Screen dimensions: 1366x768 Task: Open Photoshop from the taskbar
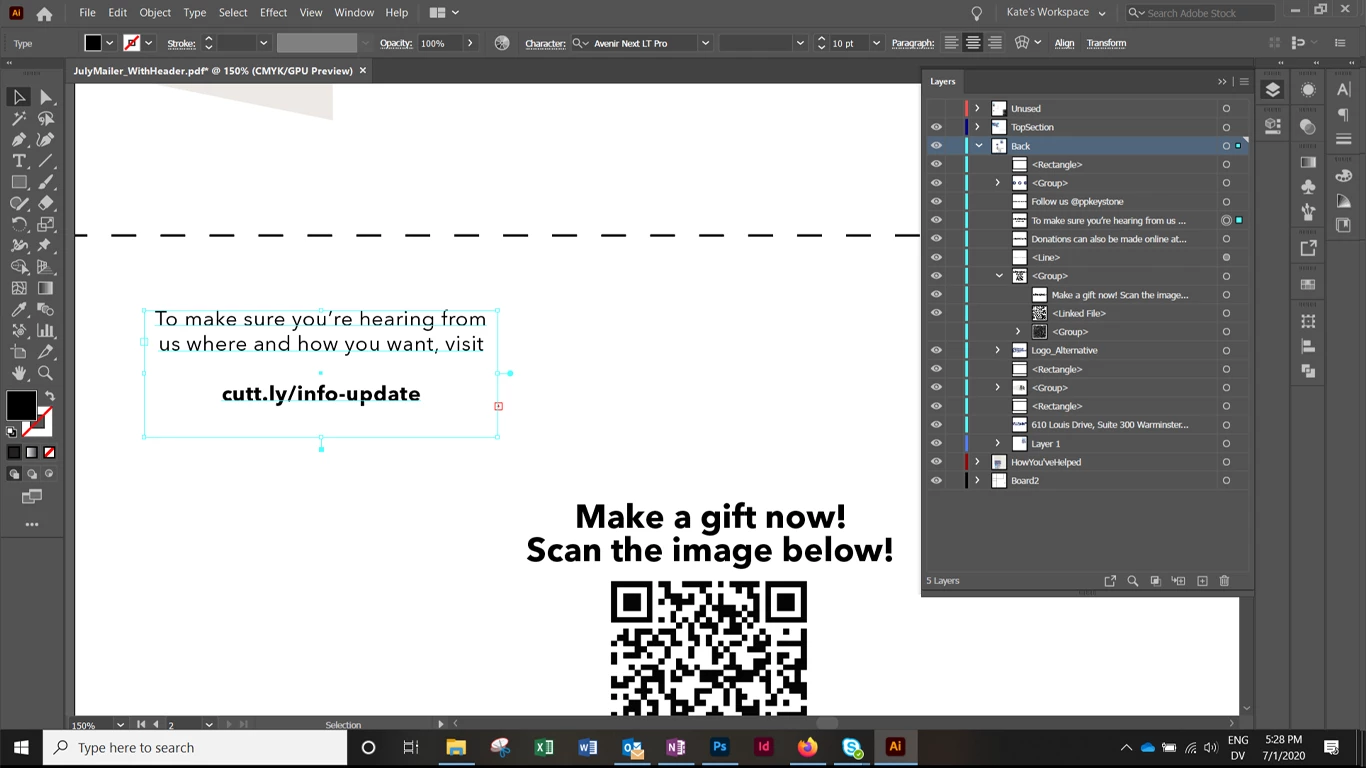pos(719,747)
